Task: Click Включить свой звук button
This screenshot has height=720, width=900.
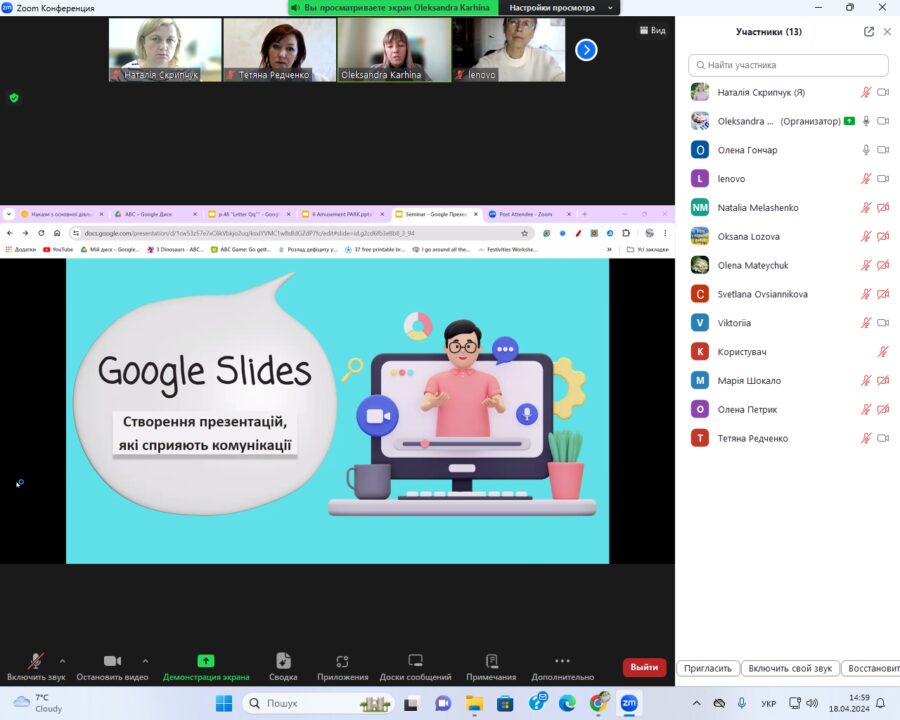Action: (790, 668)
